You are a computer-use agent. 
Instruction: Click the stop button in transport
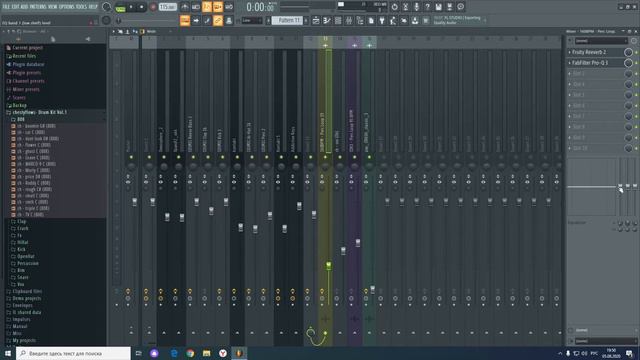142,7
